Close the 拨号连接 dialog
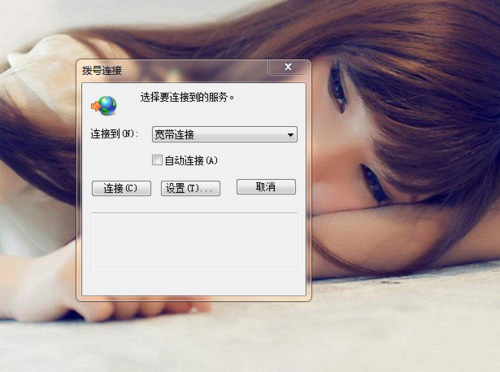This screenshot has height=372, width=500. [x=288, y=67]
